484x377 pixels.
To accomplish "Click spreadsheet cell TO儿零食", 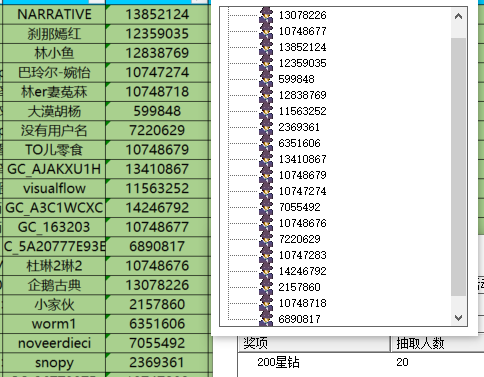I will (54, 150).
